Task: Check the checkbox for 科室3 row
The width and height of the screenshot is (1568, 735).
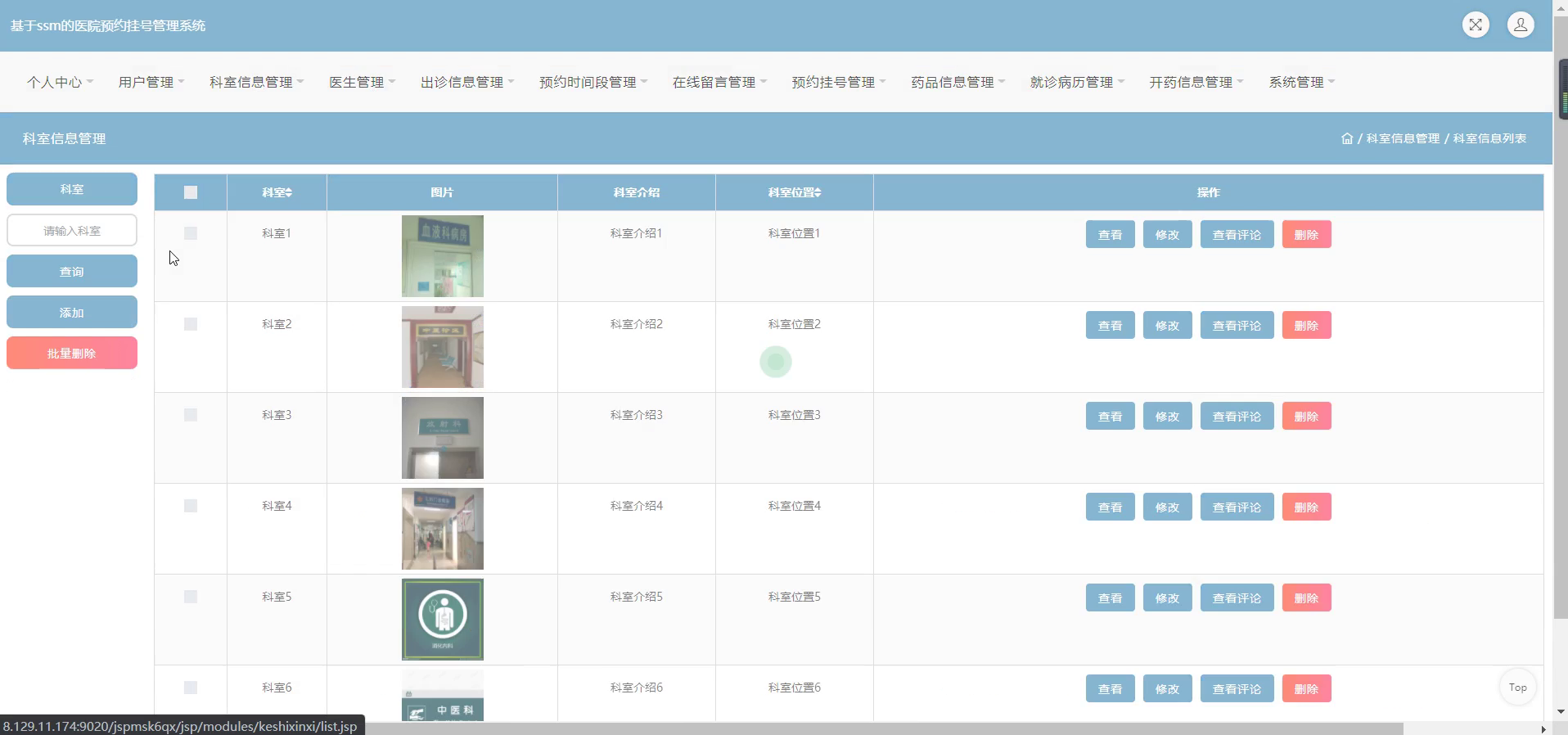Action: click(x=191, y=415)
